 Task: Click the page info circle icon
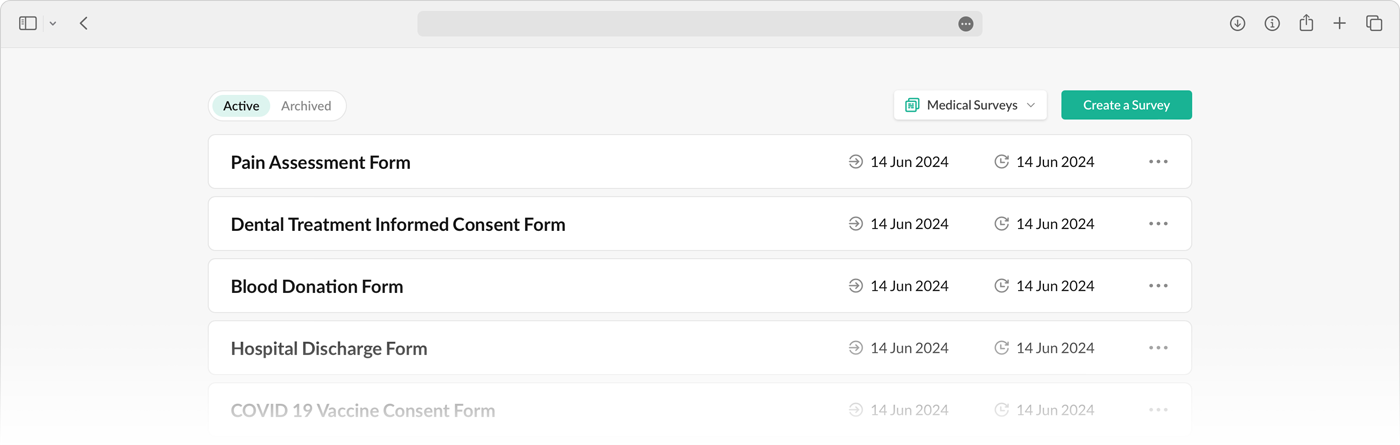click(1272, 23)
